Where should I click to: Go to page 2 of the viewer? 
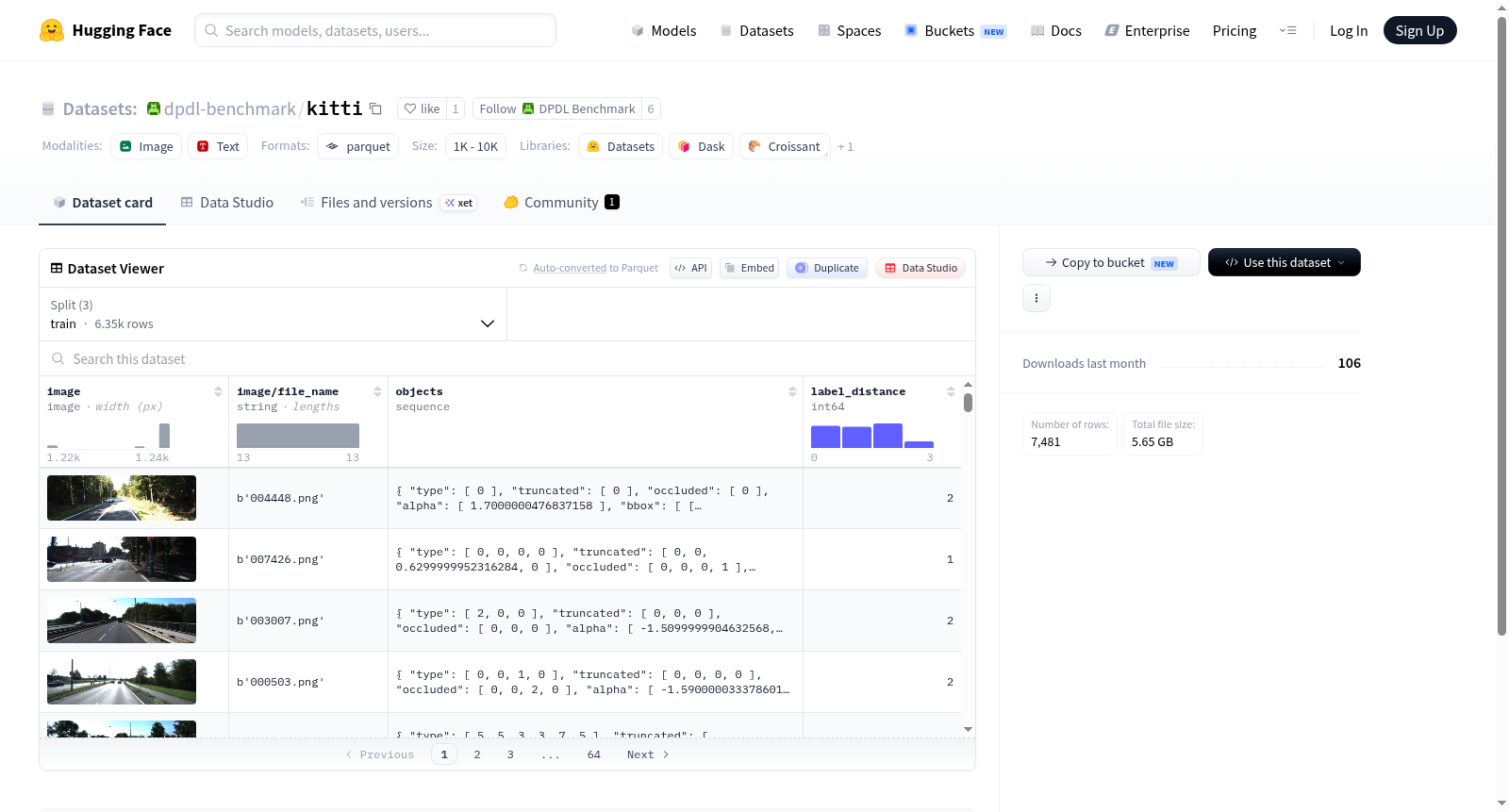coord(477,754)
